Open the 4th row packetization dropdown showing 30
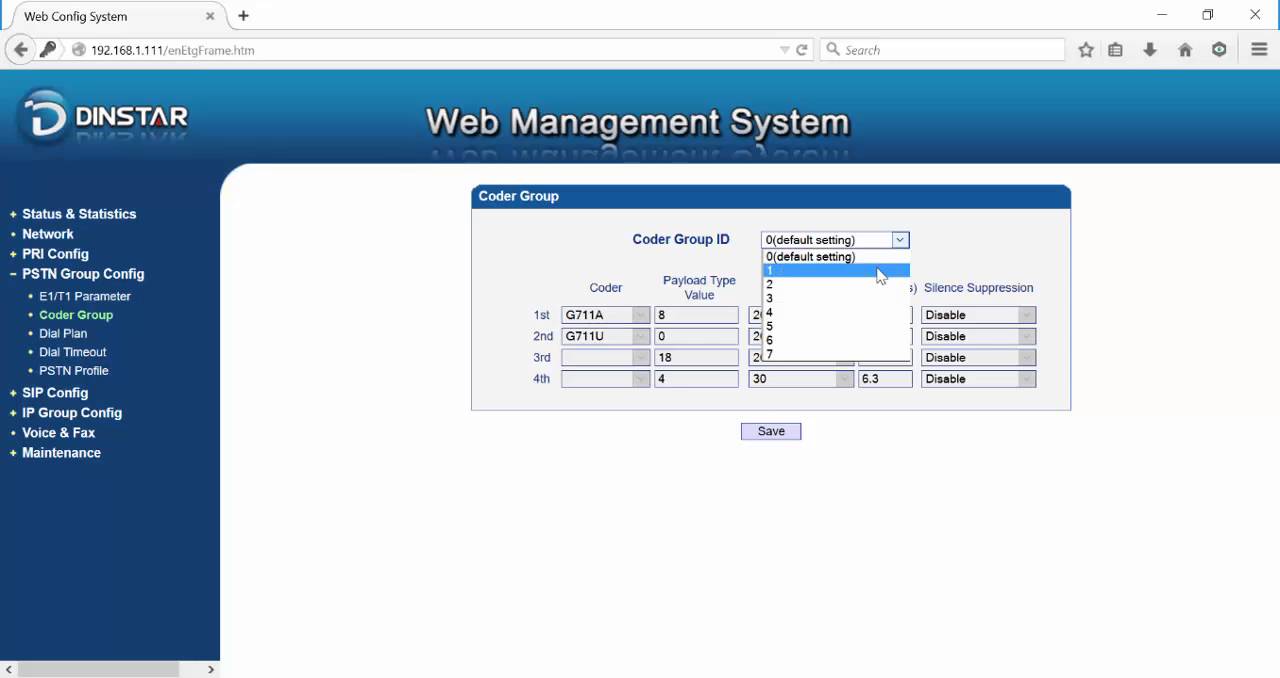 coord(801,379)
